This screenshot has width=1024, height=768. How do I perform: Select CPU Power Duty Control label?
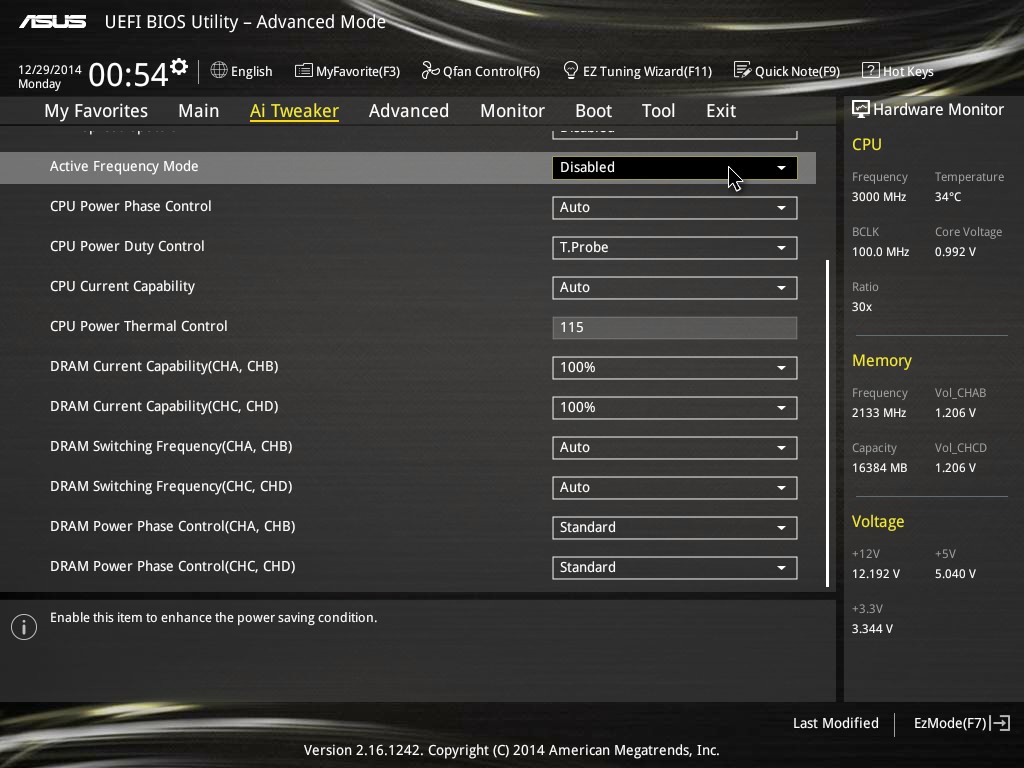pyautogui.click(x=127, y=246)
